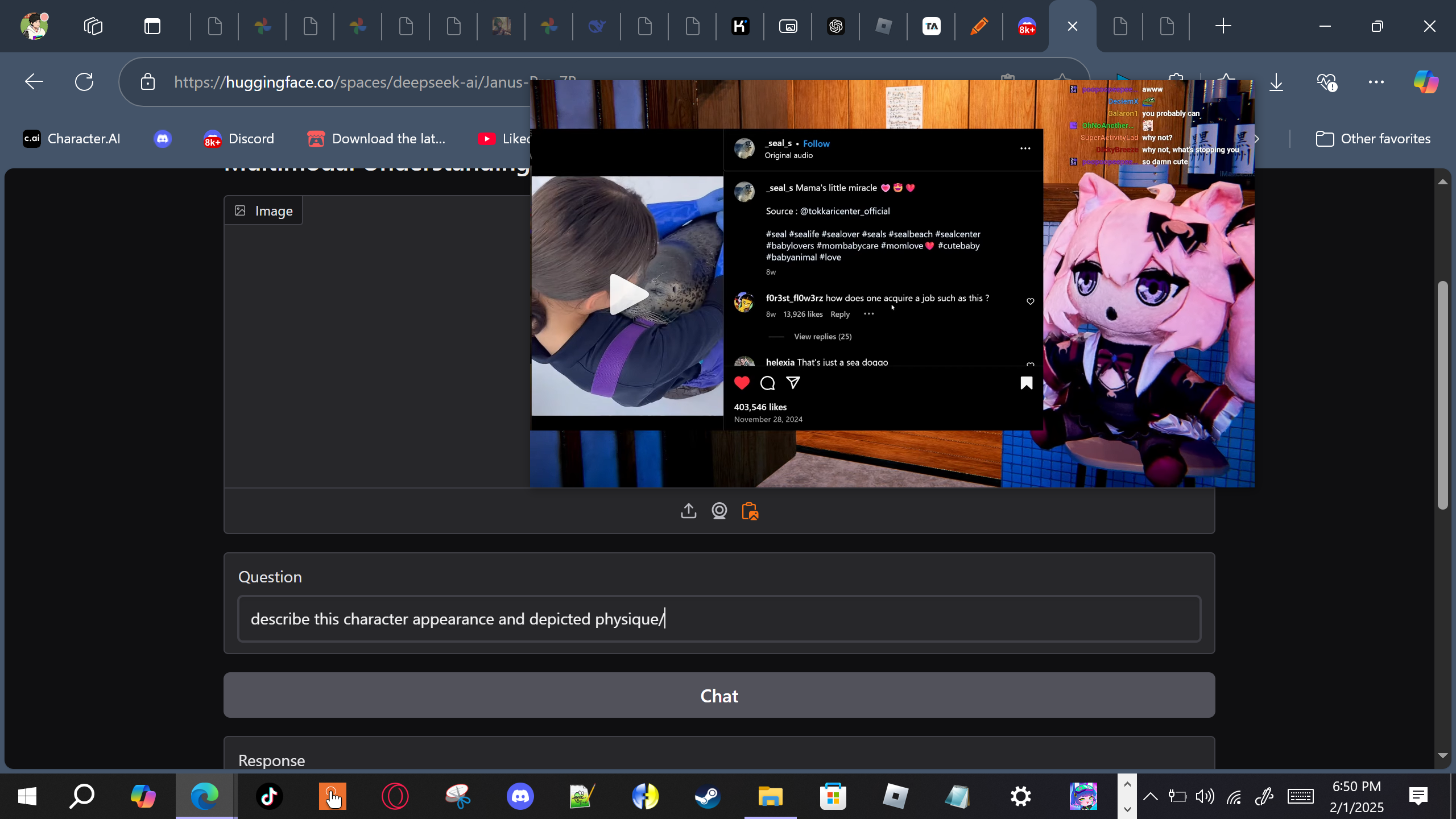Expand View replies (25)
Screen dimensions: 1456x819
coord(822,337)
